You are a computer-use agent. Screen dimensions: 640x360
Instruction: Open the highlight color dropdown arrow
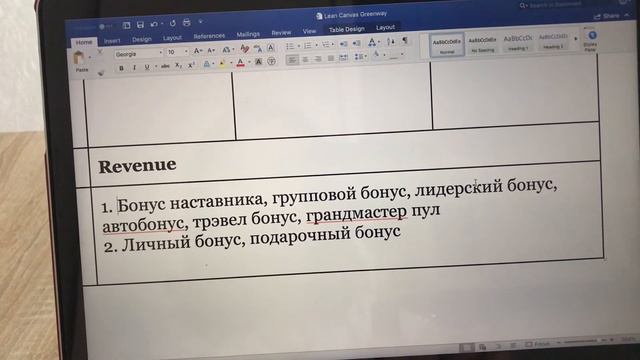(x=231, y=63)
